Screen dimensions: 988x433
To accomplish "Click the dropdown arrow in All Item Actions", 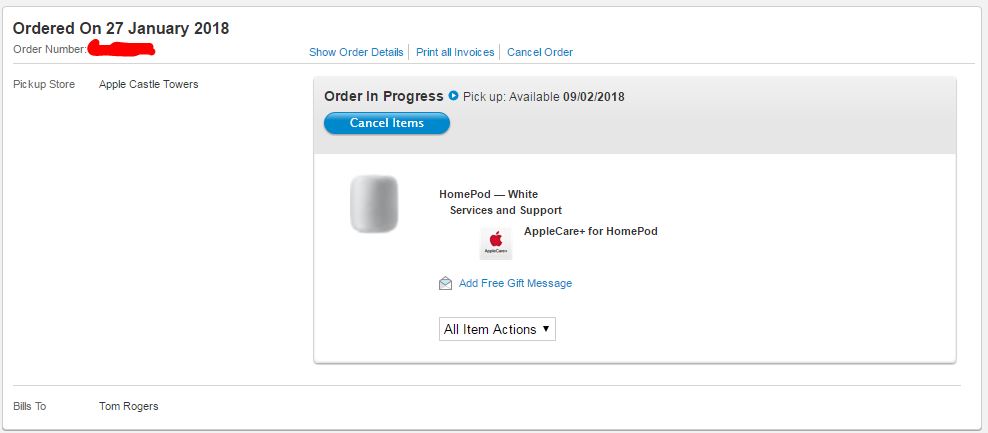I will point(546,328).
